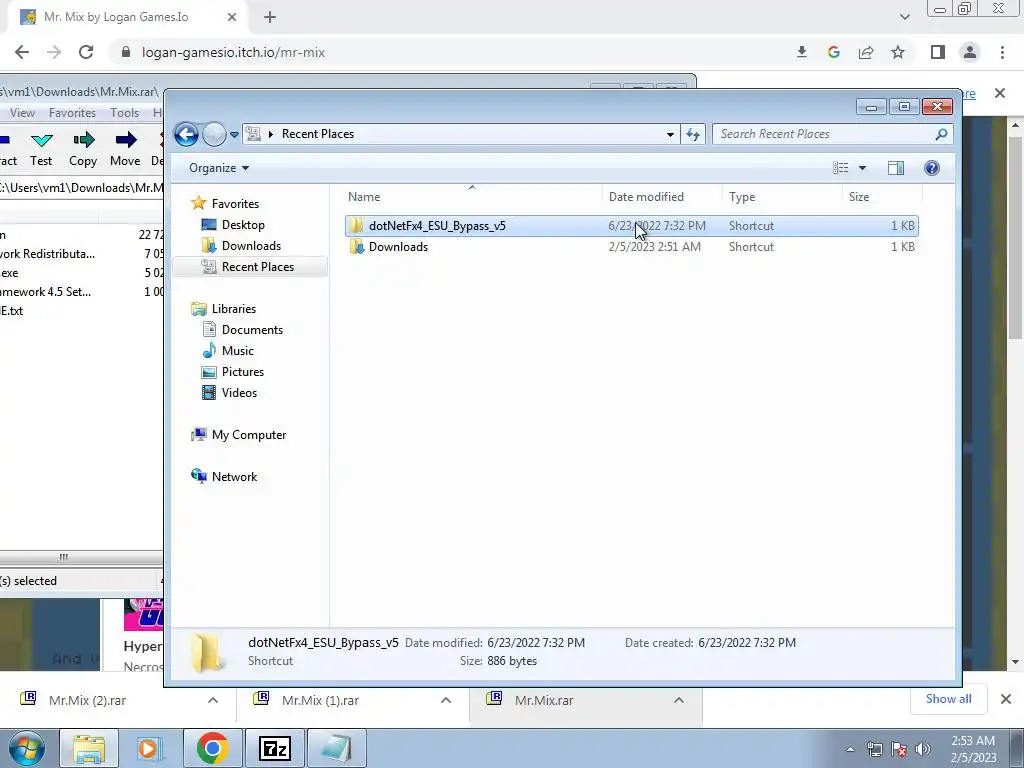Click the Explorer Forward navigation arrow
The height and width of the screenshot is (768, 1024).
pos(214,135)
